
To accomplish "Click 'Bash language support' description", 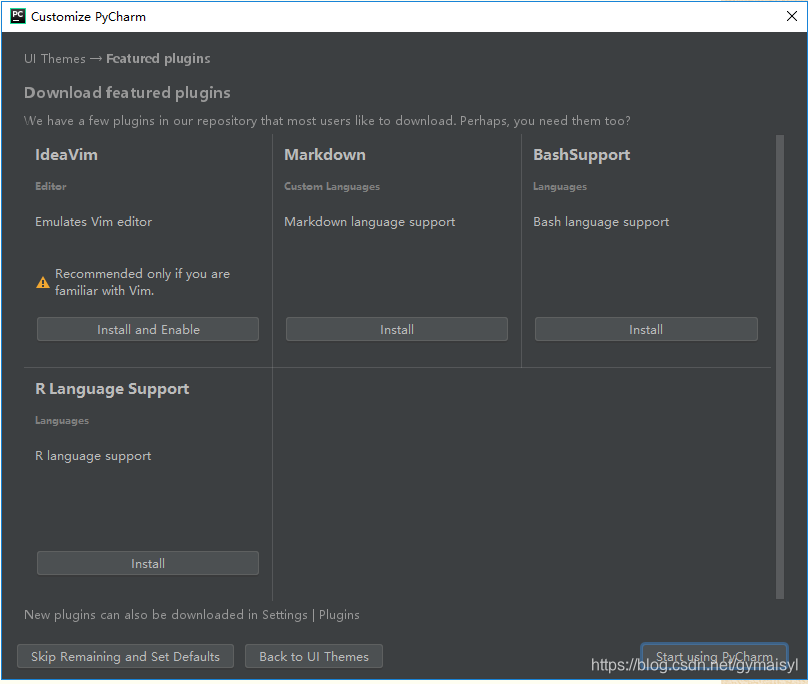I will pyautogui.click(x=601, y=222).
